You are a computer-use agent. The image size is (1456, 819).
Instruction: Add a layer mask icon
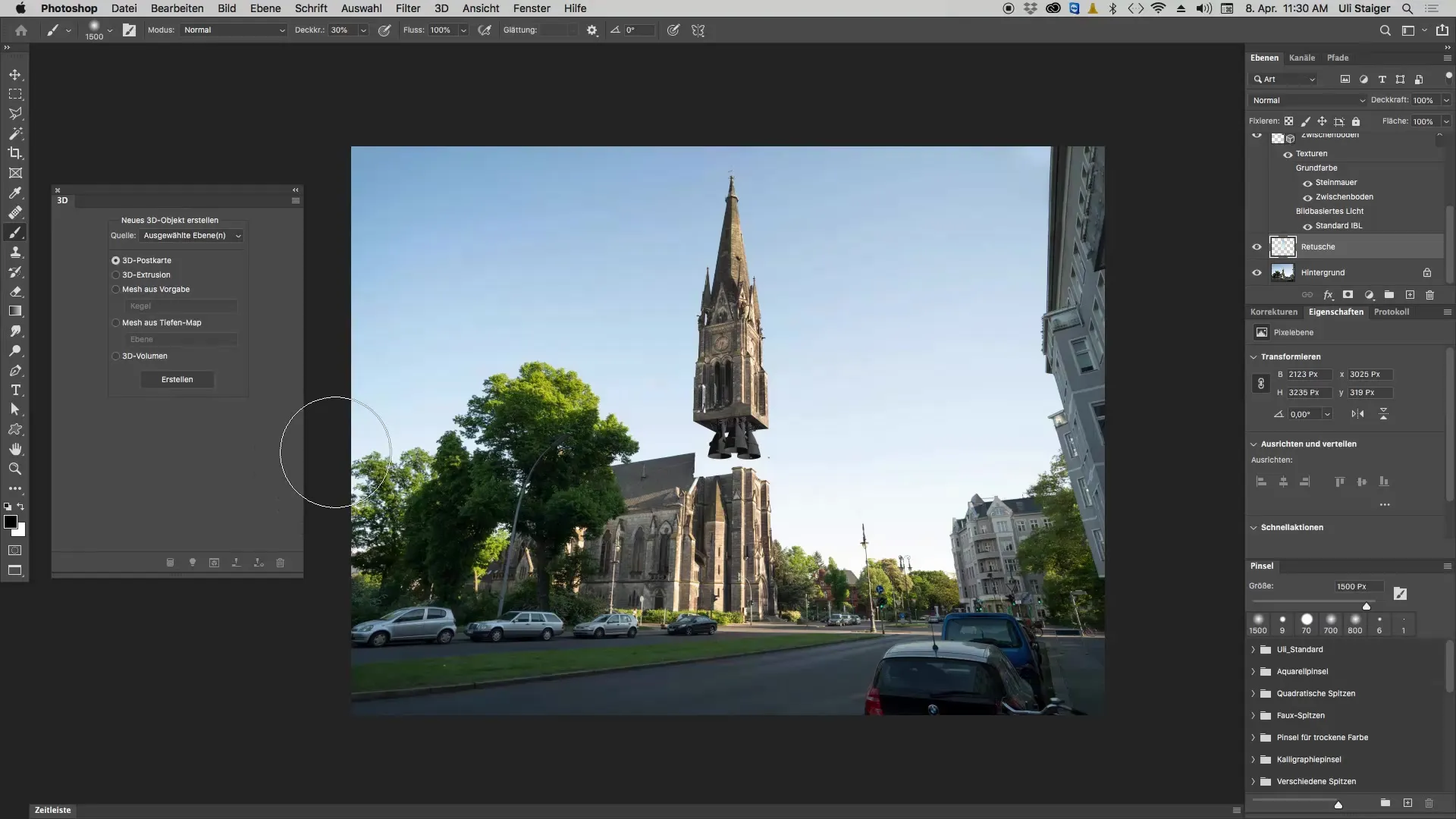tap(1348, 295)
